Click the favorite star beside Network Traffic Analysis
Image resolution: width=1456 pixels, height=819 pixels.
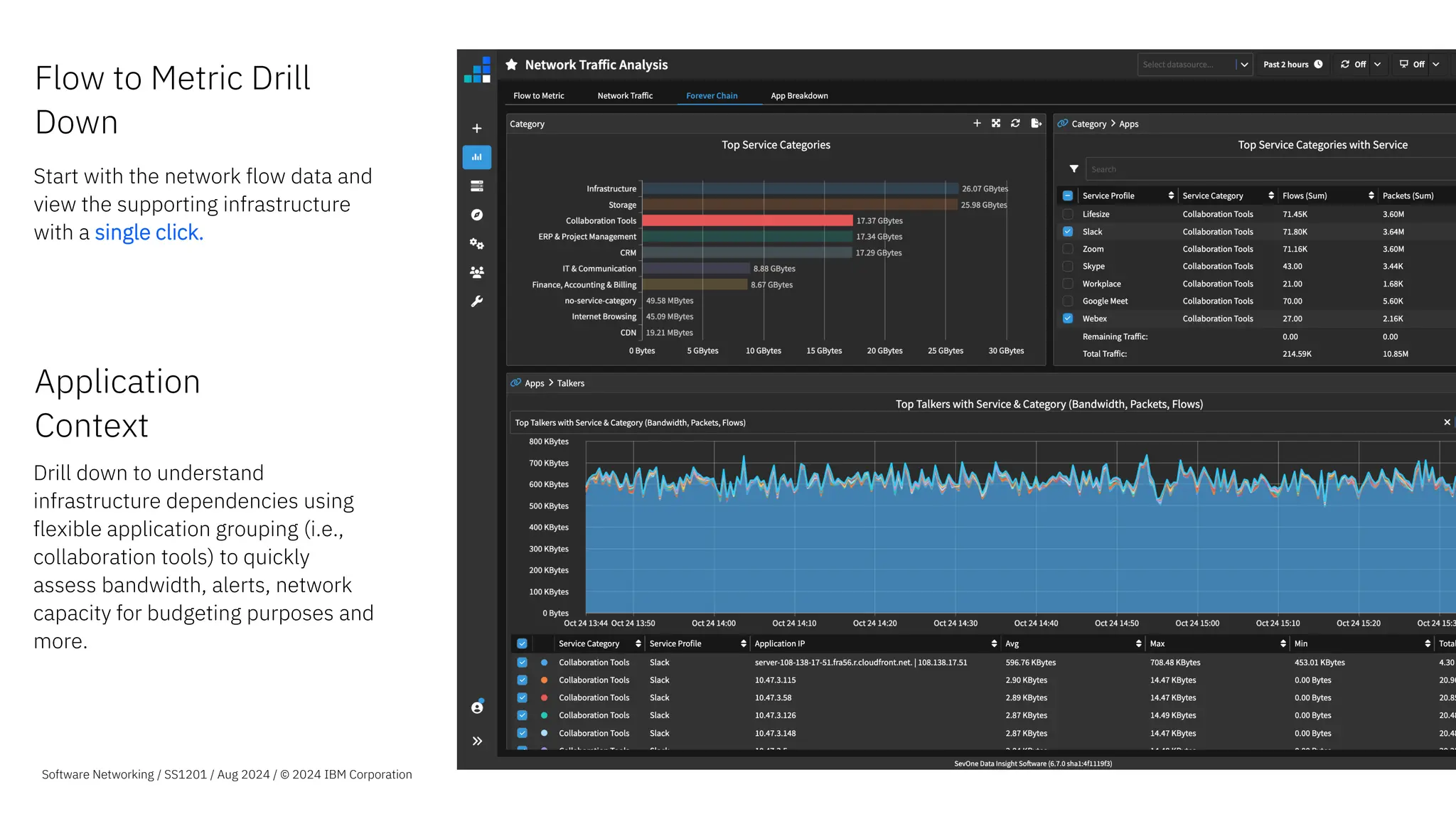tap(511, 65)
